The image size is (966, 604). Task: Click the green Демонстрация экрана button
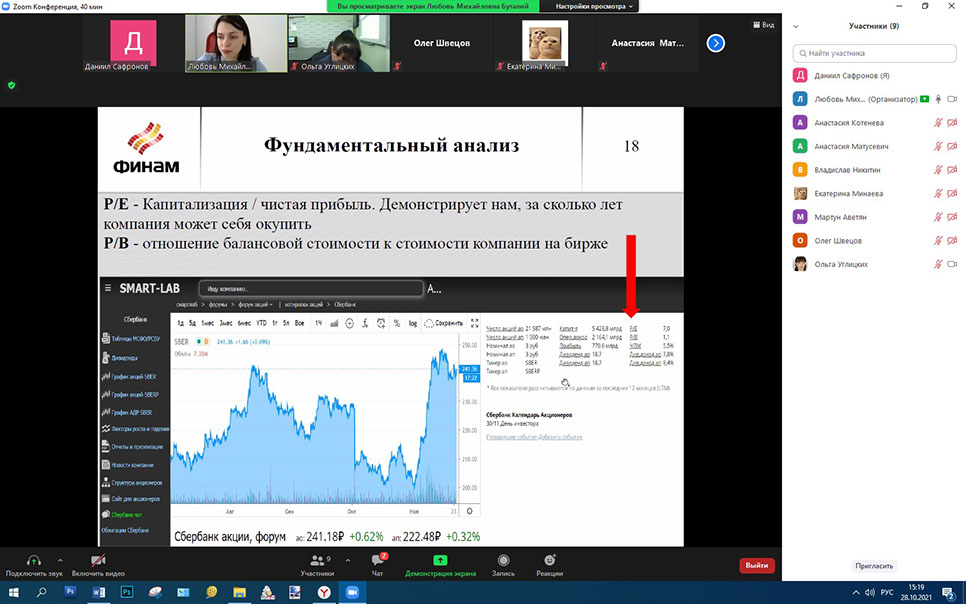440,561
